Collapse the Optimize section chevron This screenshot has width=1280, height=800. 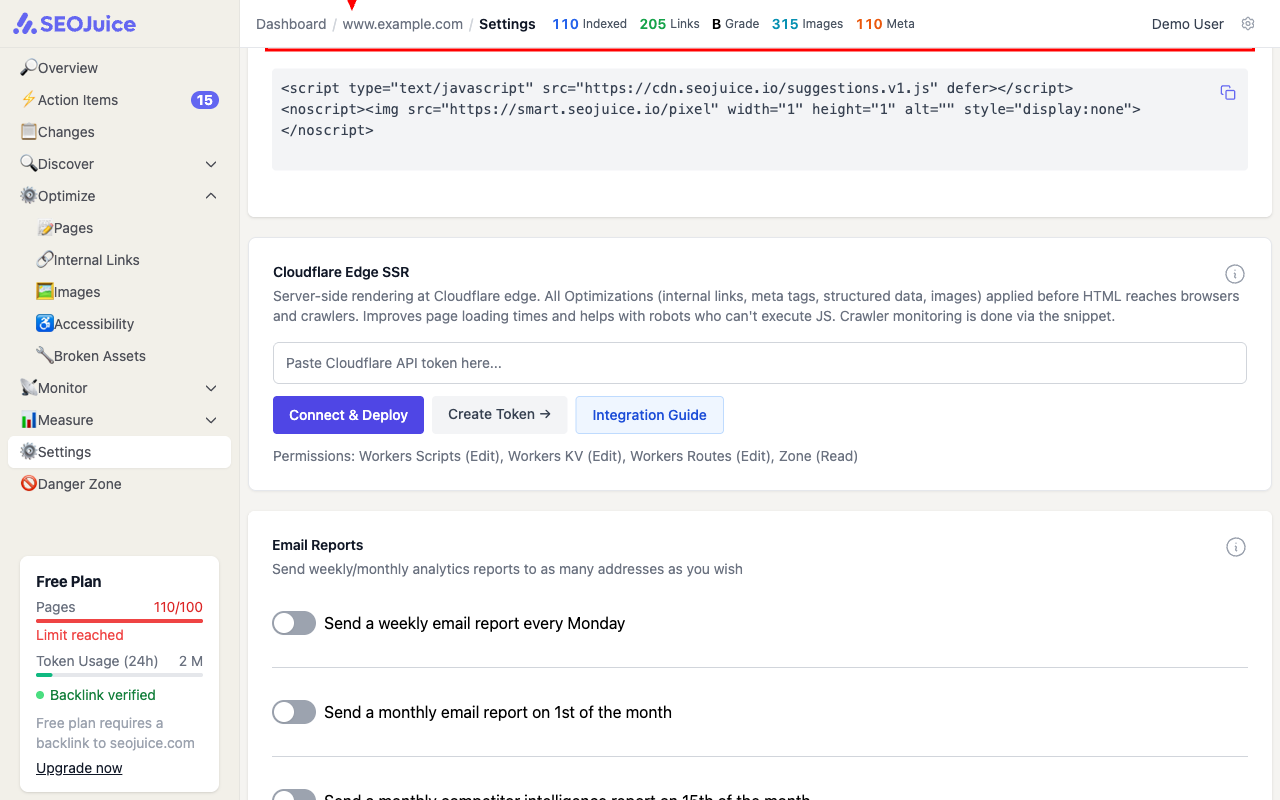coord(211,196)
